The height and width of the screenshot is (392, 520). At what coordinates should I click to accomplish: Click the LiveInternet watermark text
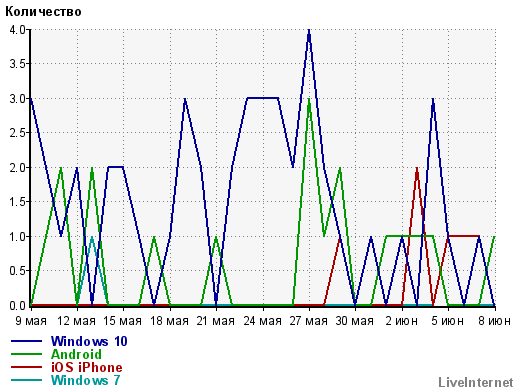[476, 382]
